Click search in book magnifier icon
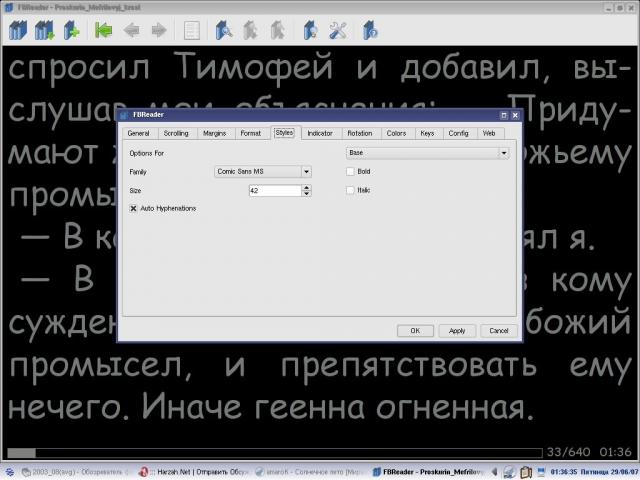The height and width of the screenshot is (480, 640). pyautogui.click(x=224, y=30)
